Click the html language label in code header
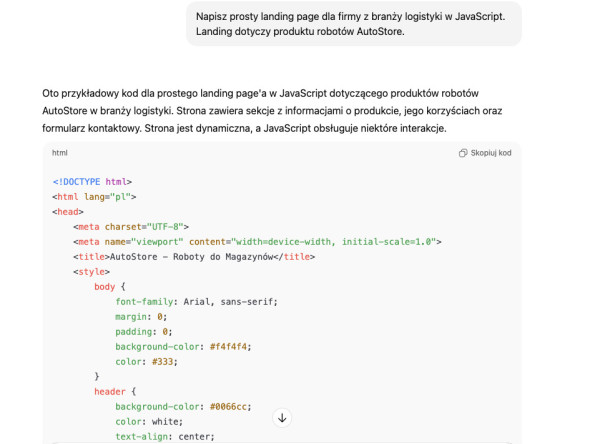Viewport: 600px width, 444px height. coord(60,153)
